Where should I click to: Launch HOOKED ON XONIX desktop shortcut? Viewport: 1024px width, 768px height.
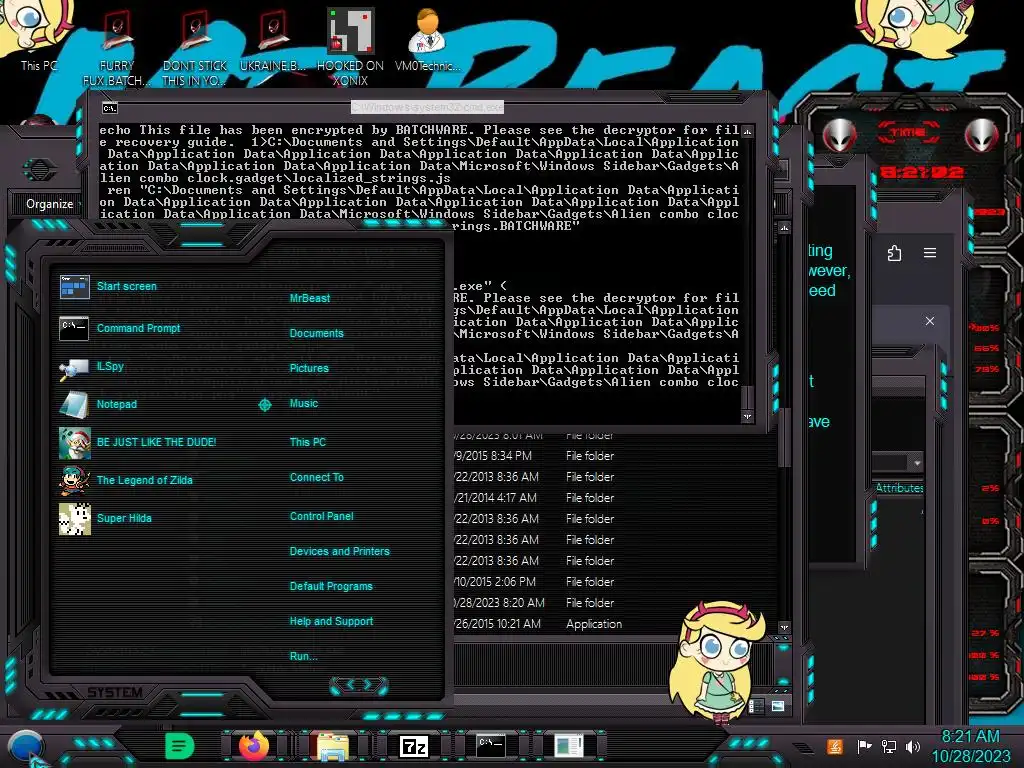click(350, 49)
